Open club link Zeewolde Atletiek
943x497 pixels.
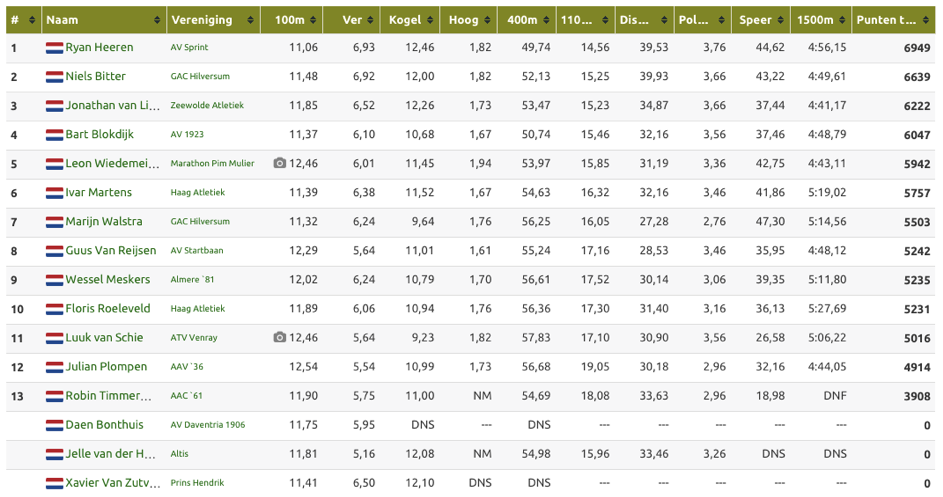point(207,105)
